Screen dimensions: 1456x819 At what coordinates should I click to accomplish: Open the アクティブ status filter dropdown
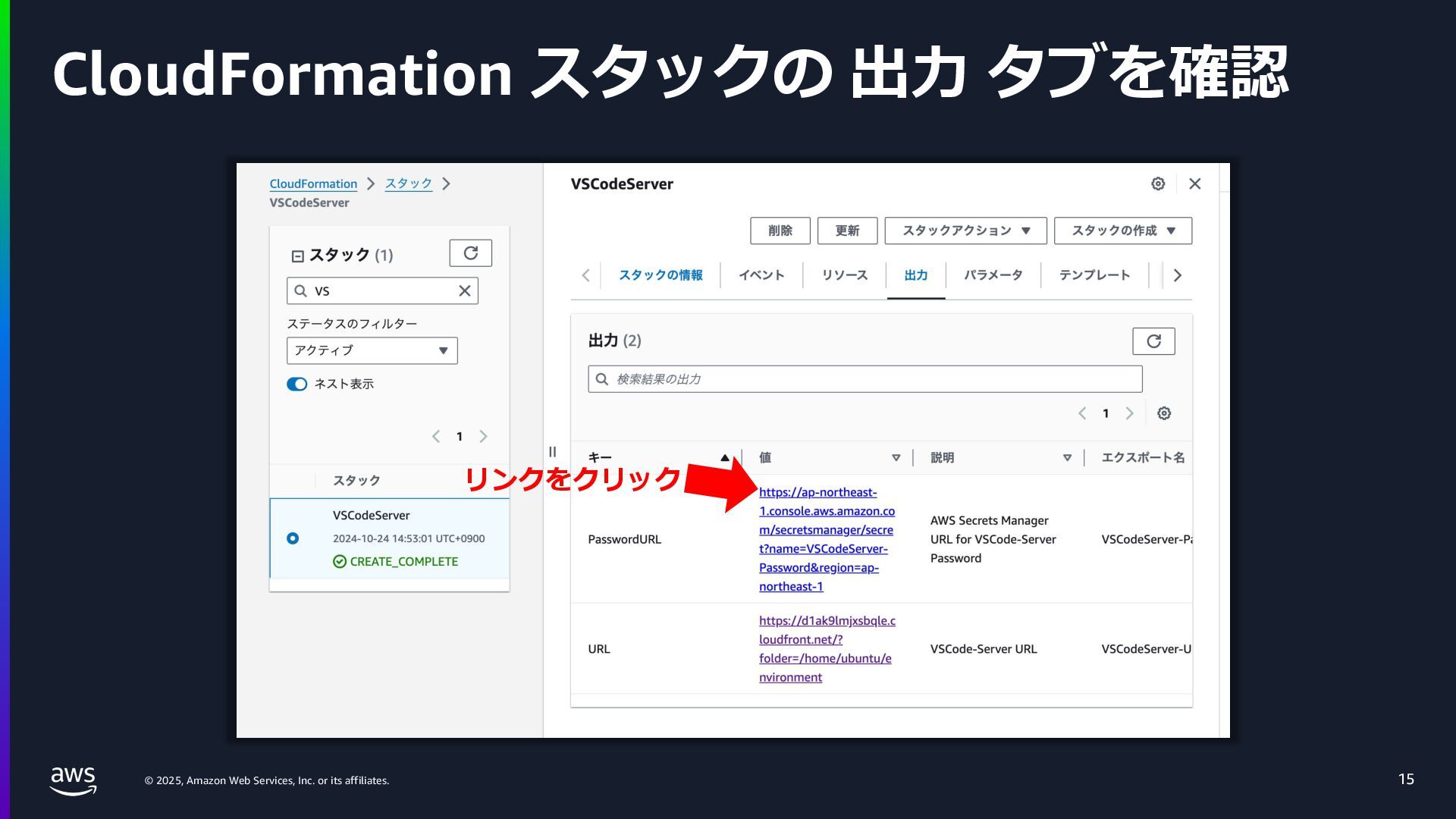(372, 350)
